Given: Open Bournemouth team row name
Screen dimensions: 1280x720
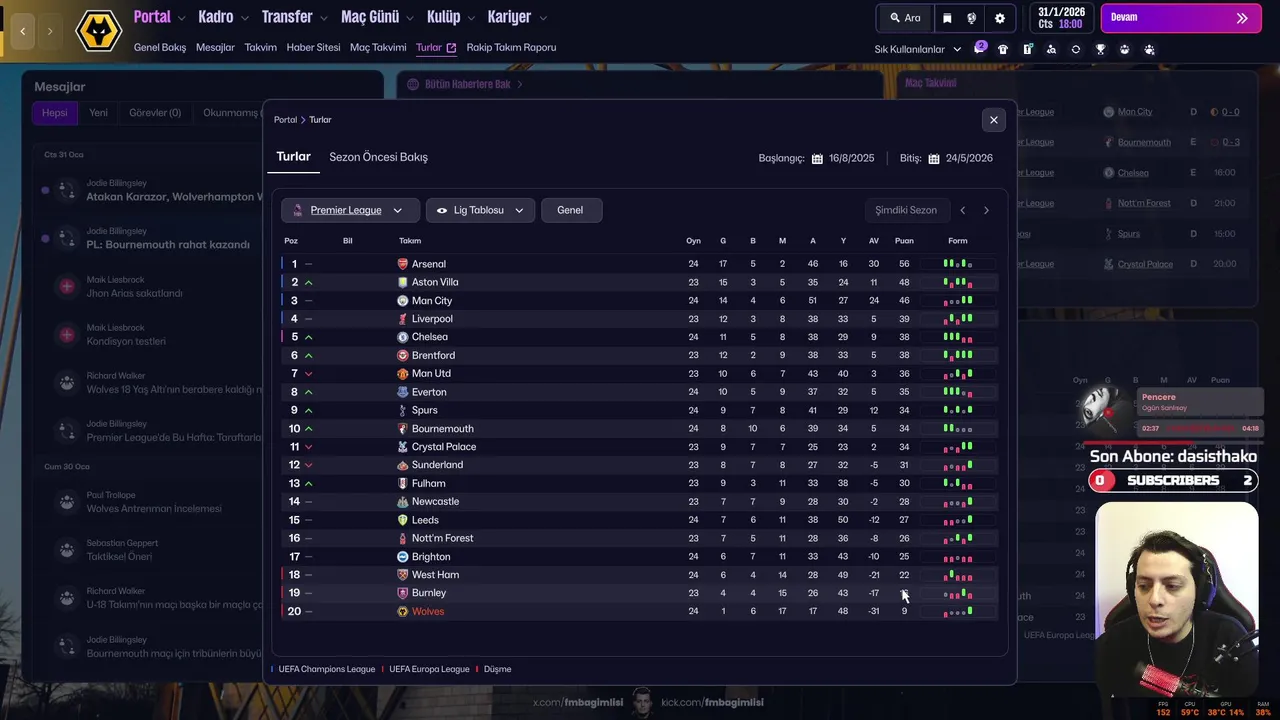Looking at the screenshot, I should tap(443, 428).
